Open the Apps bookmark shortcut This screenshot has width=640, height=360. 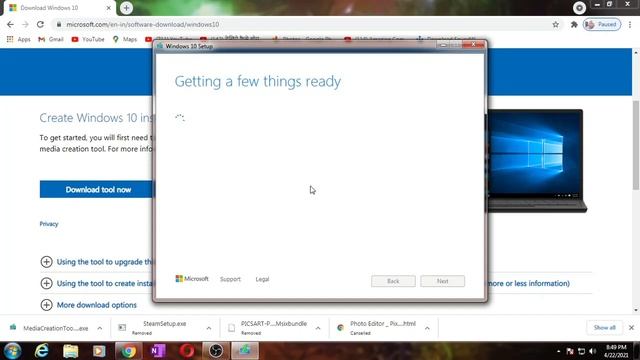click(x=19, y=39)
